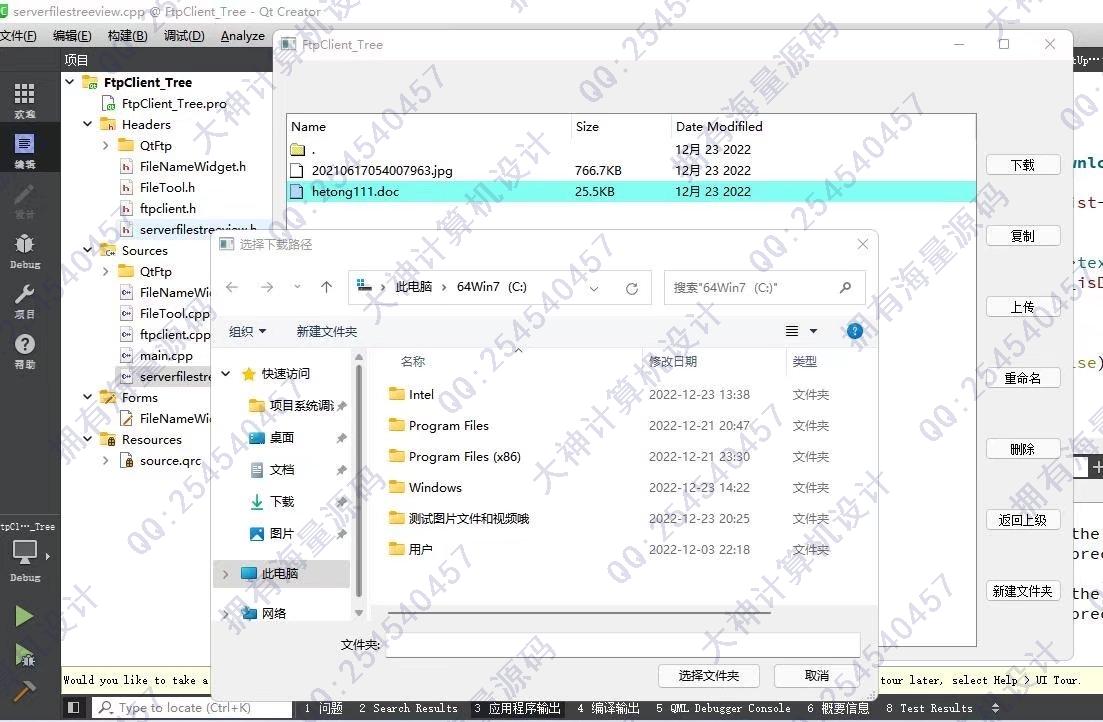The height and width of the screenshot is (722, 1103).
Task: Open main.cpp in project tree
Action: pyautogui.click(x=166, y=356)
